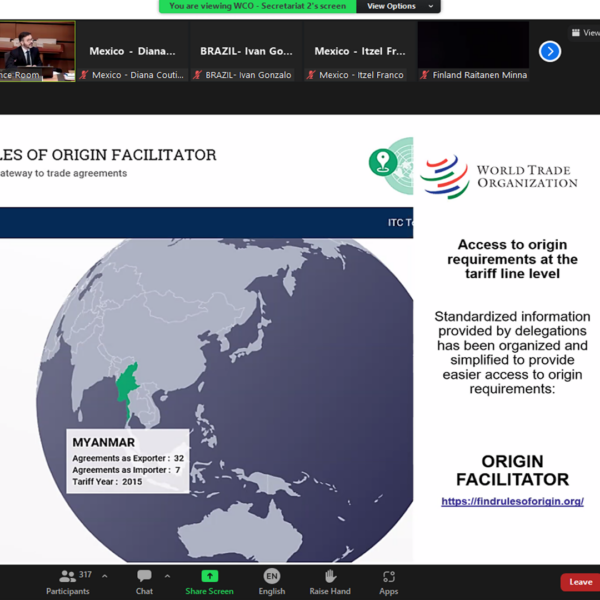Click the 'gateway to trade agreements' subtitle
The height and width of the screenshot is (600, 600).
pos(64,173)
